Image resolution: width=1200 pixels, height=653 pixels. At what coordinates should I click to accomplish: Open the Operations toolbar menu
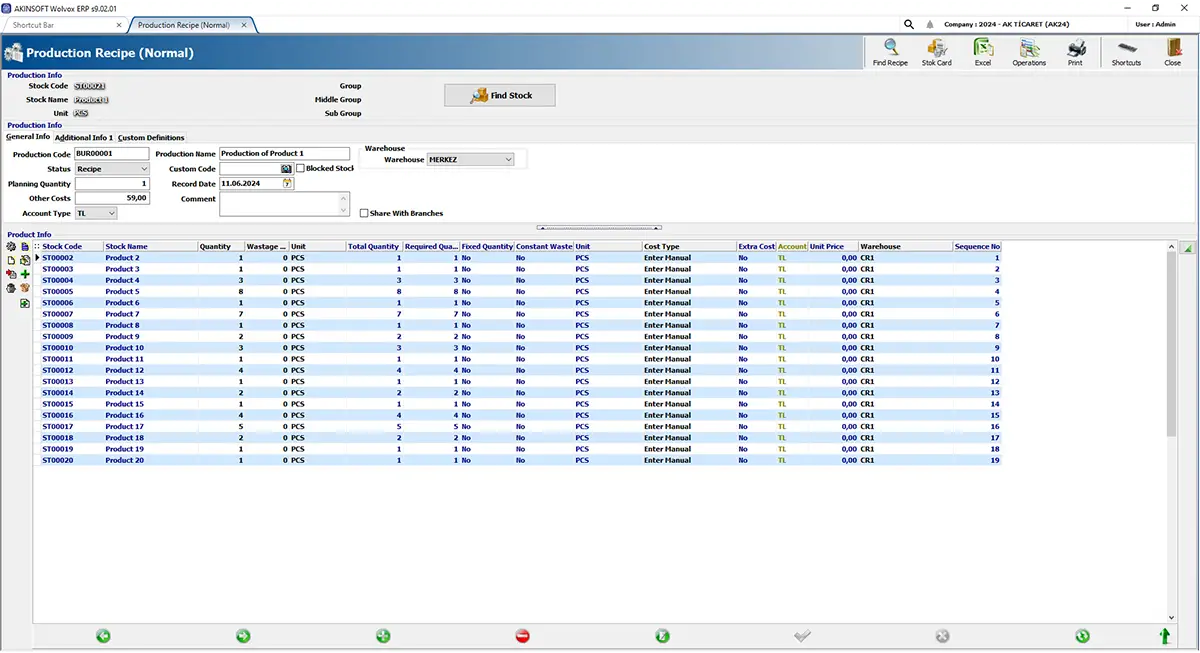(1029, 52)
